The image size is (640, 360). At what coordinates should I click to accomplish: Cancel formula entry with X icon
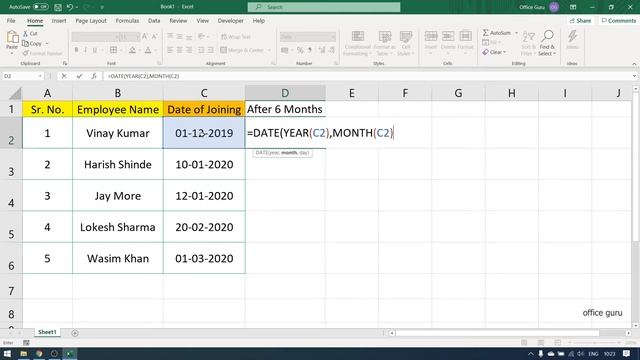click(x=64, y=76)
